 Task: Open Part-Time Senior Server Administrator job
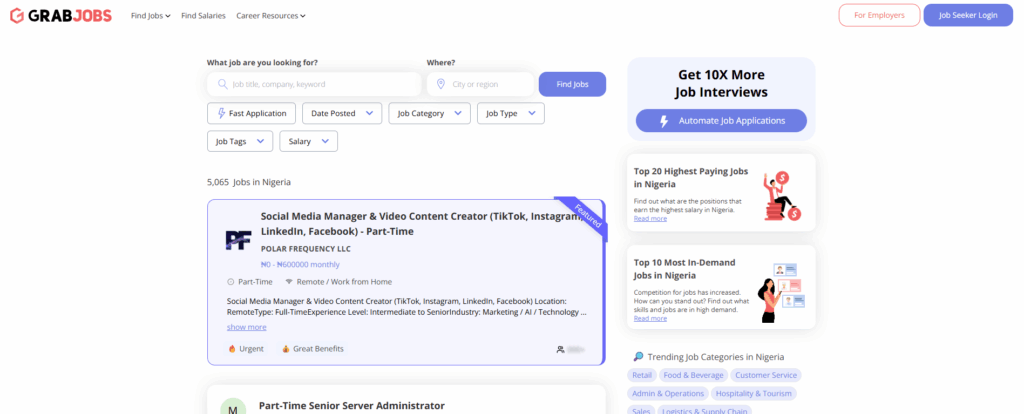(x=352, y=406)
